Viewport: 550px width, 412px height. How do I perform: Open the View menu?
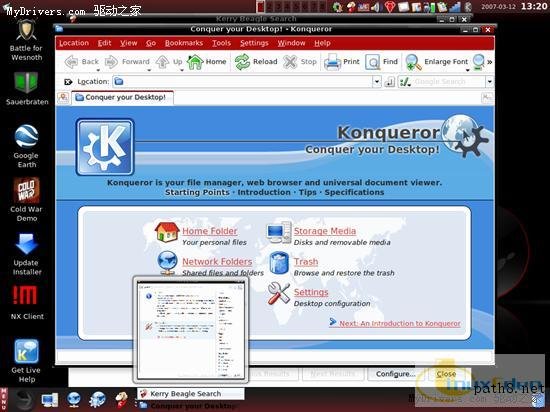pos(129,43)
